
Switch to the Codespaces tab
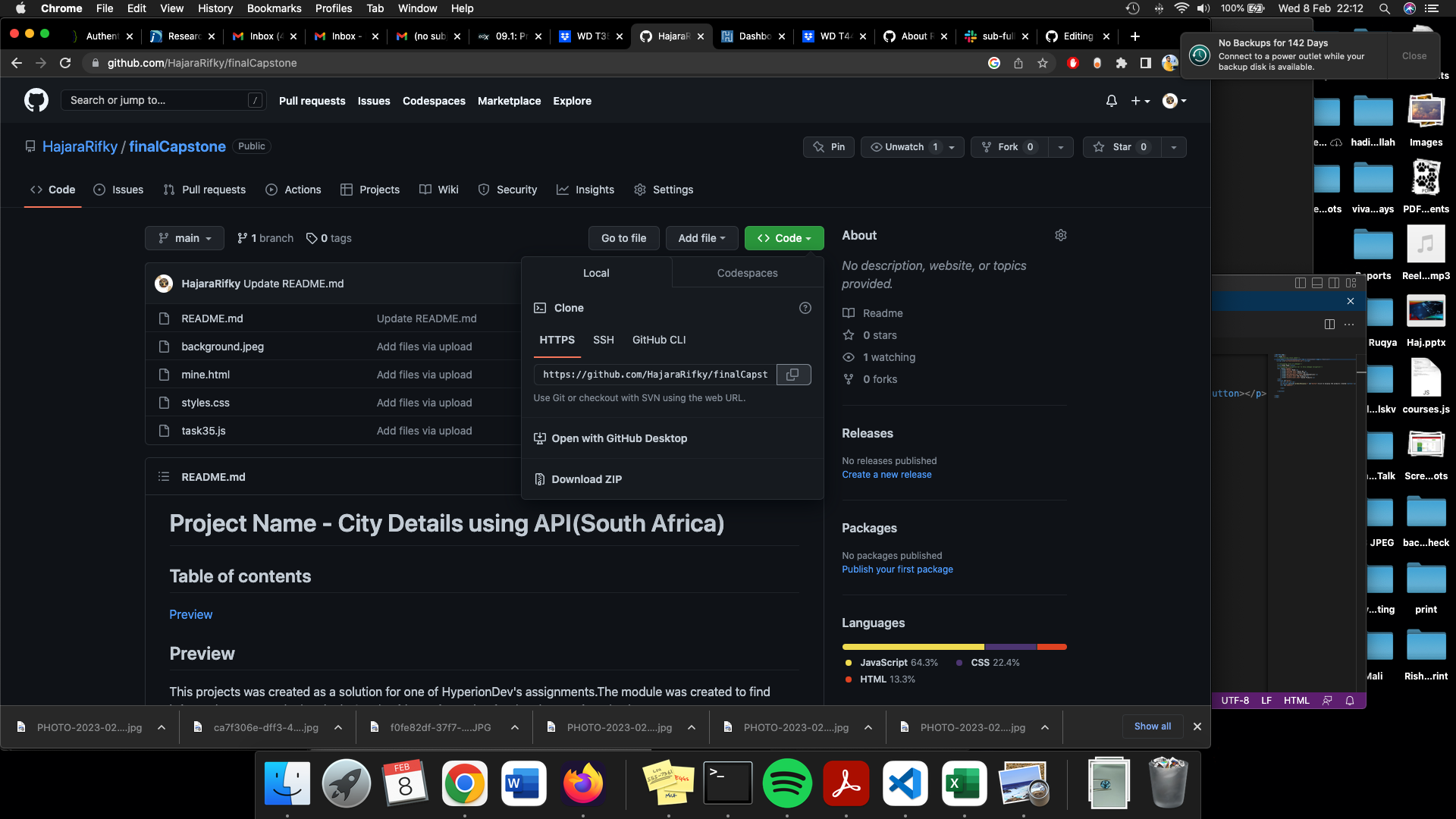pyautogui.click(x=748, y=273)
